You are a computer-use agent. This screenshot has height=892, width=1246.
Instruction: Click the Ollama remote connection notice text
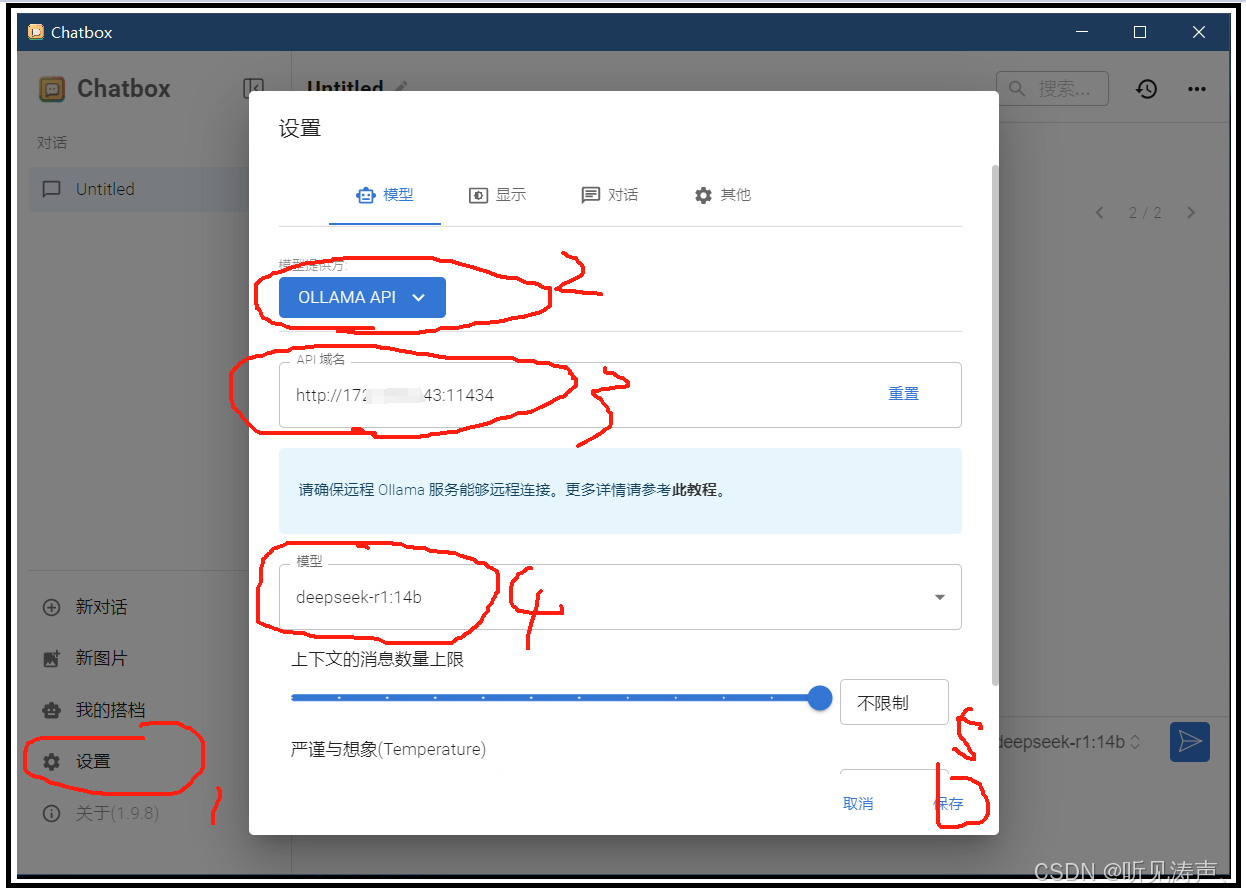tap(512, 490)
